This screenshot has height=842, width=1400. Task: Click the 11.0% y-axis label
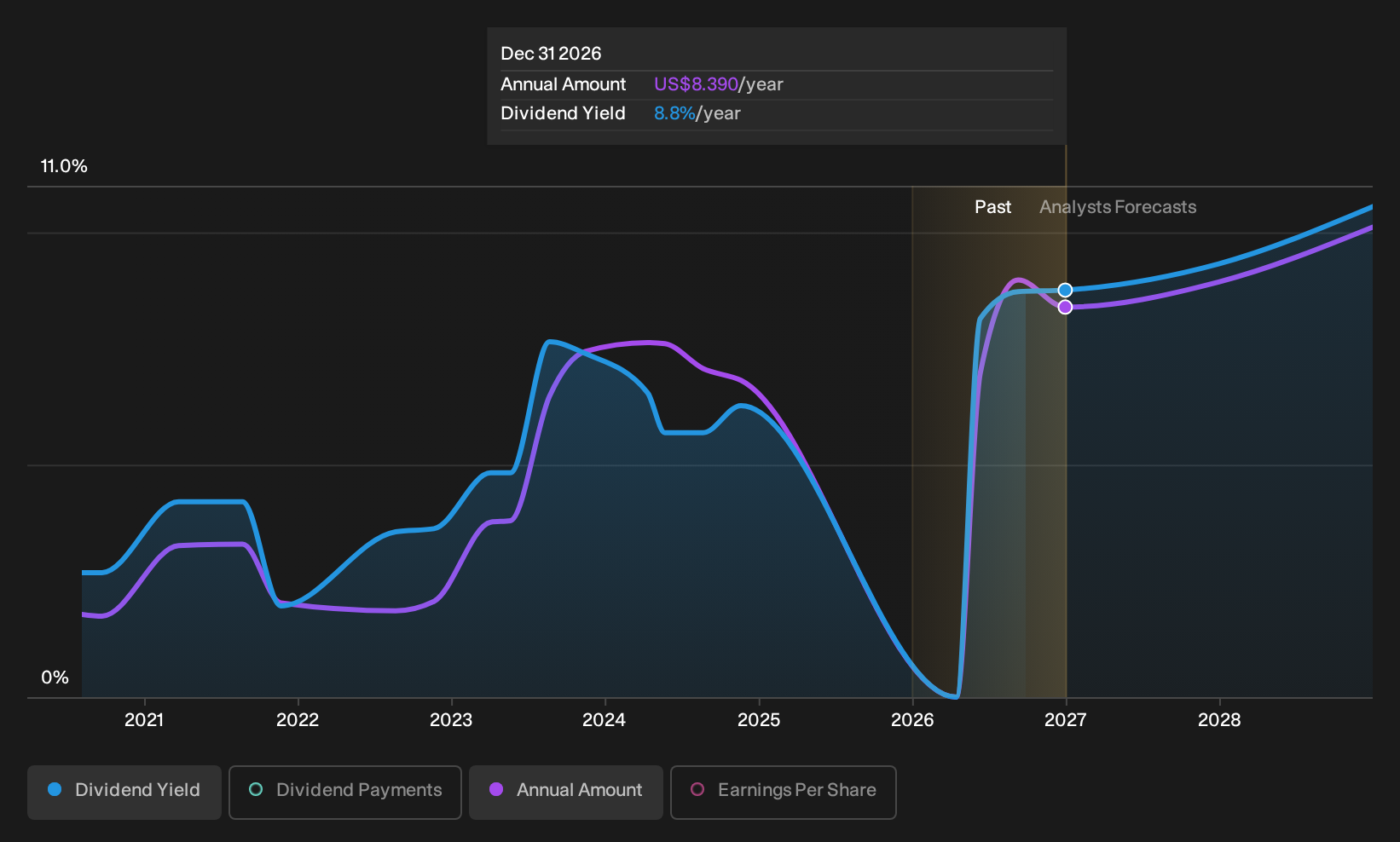(64, 166)
